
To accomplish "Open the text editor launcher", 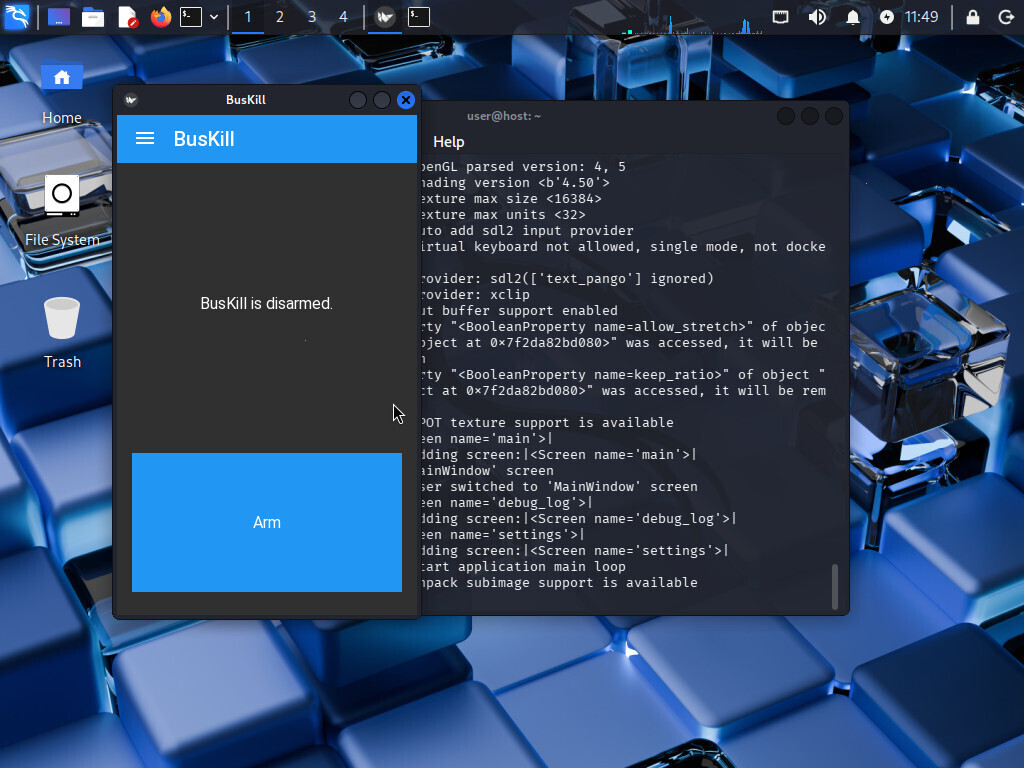I will (127, 17).
